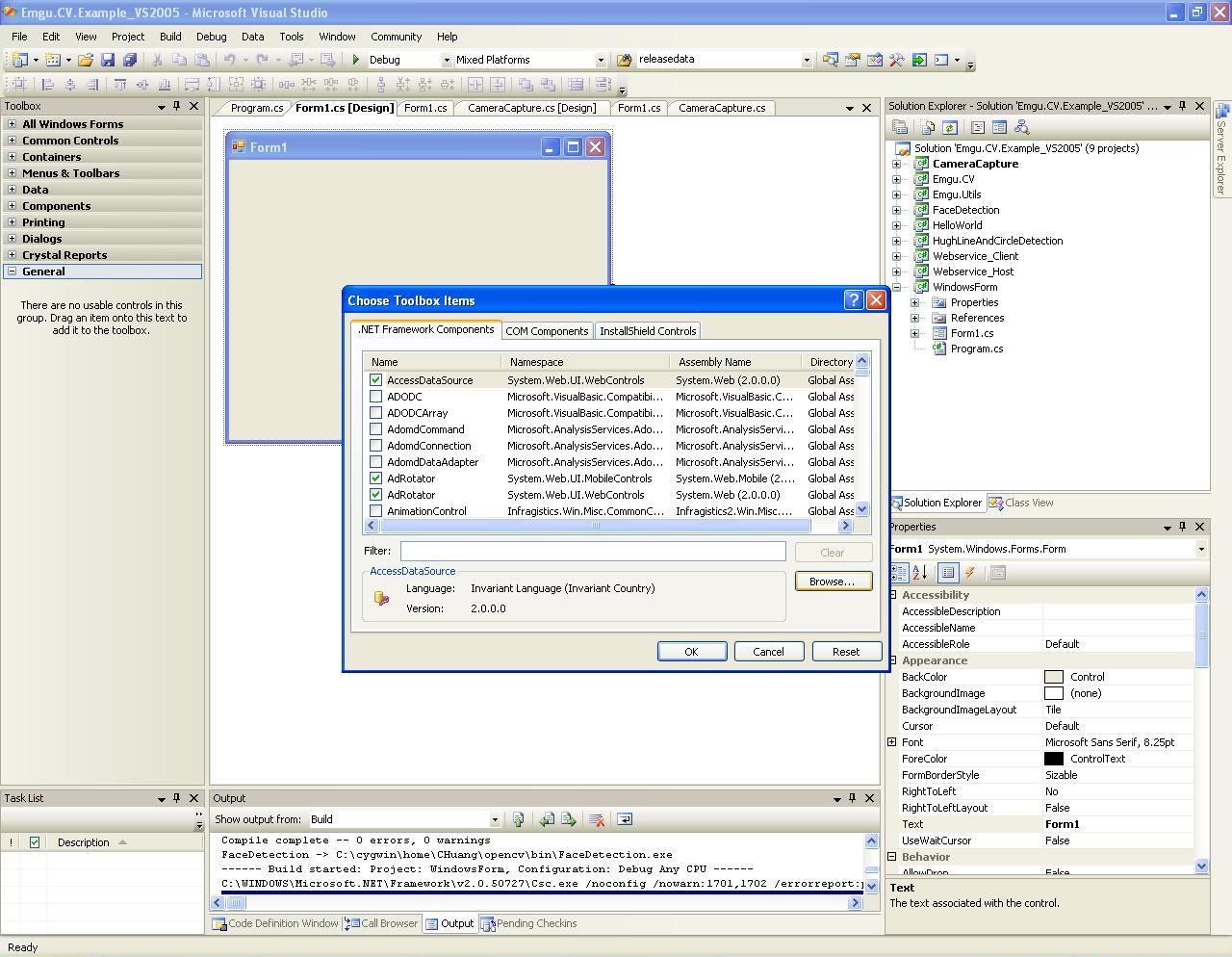Check the AnimationControl checkbox

(x=375, y=511)
